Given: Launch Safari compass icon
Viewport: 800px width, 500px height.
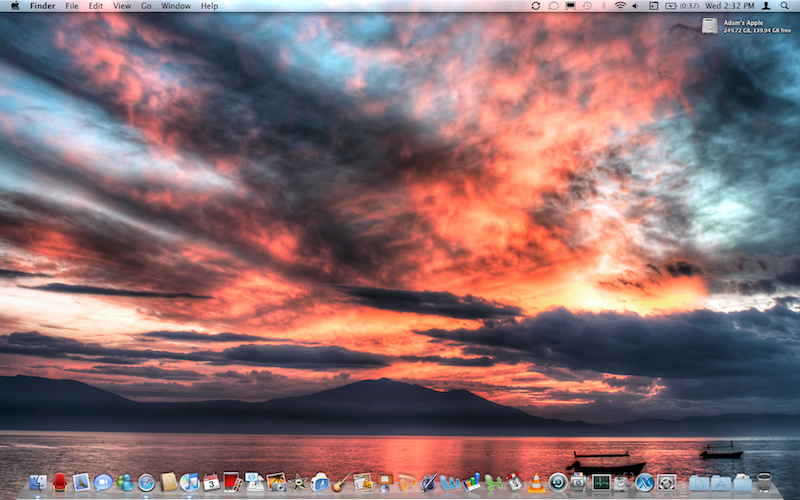Looking at the screenshot, I should [x=146, y=482].
